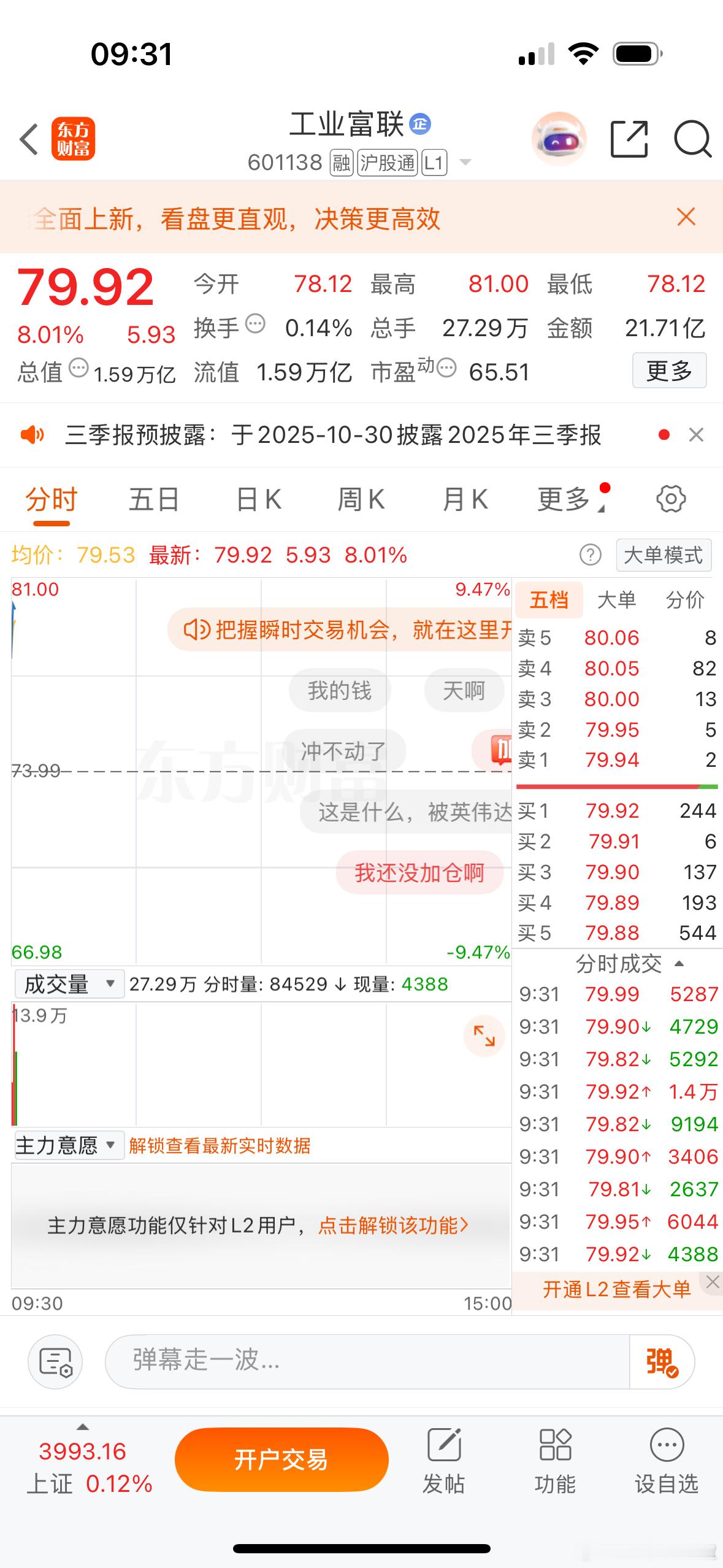723x1568 pixels.
Task: Expand stock switcher arrow beside L1
Action: click(465, 163)
